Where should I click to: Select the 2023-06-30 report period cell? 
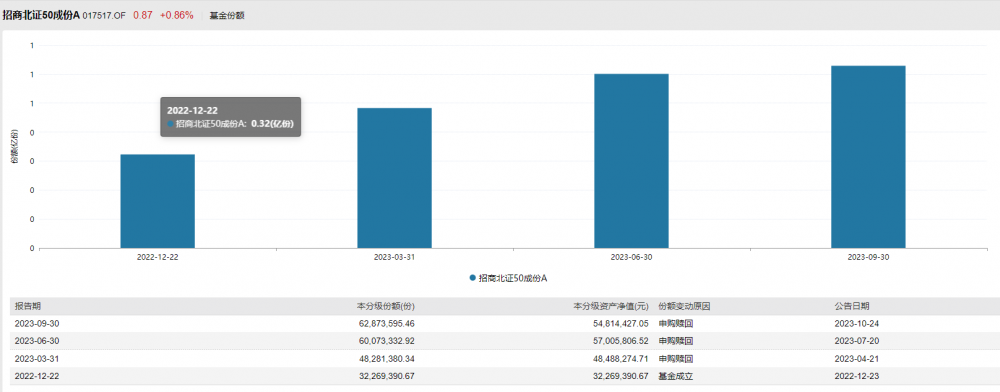pyautogui.click(x=37, y=341)
